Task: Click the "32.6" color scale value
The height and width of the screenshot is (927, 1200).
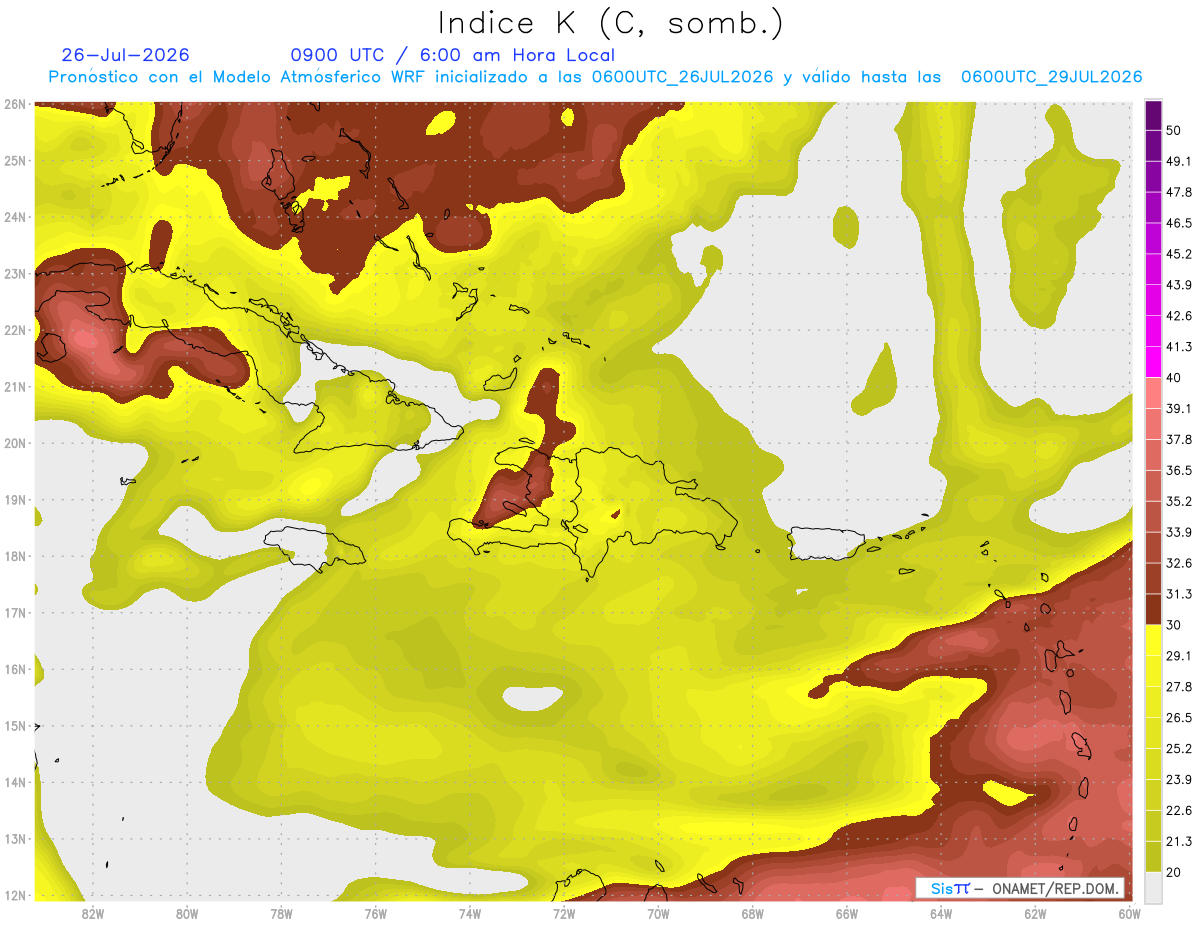Action: pos(1180,563)
